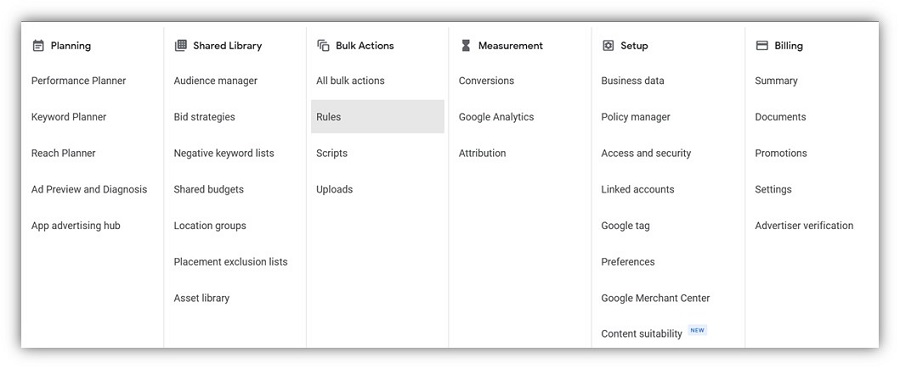900x369 pixels.
Task: Open Negative keyword lists
Action: pyautogui.click(x=224, y=153)
